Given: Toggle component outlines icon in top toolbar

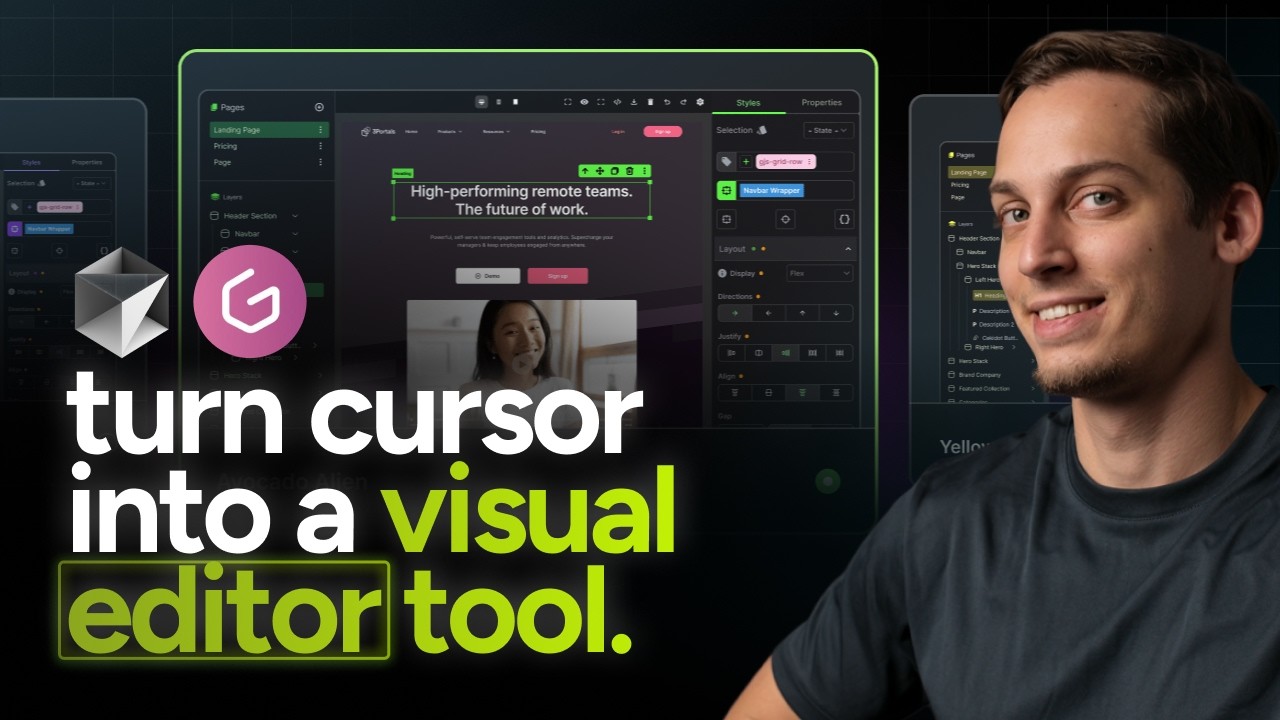Looking at the screenshot, I should (x=568, y=102).
